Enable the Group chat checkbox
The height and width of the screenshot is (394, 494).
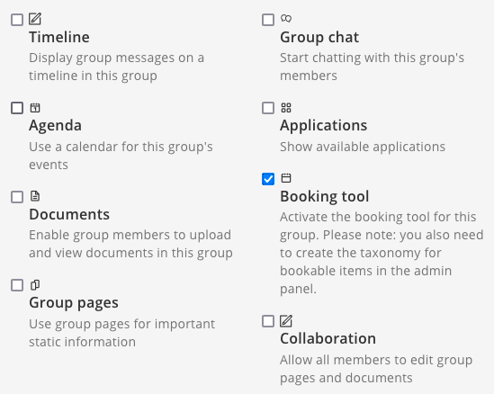[x=268, y=20]
